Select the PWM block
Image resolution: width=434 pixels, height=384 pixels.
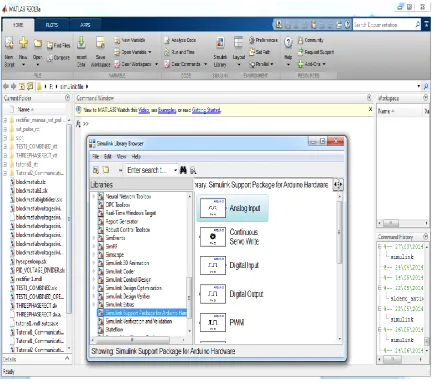click(x=222, y=322)
